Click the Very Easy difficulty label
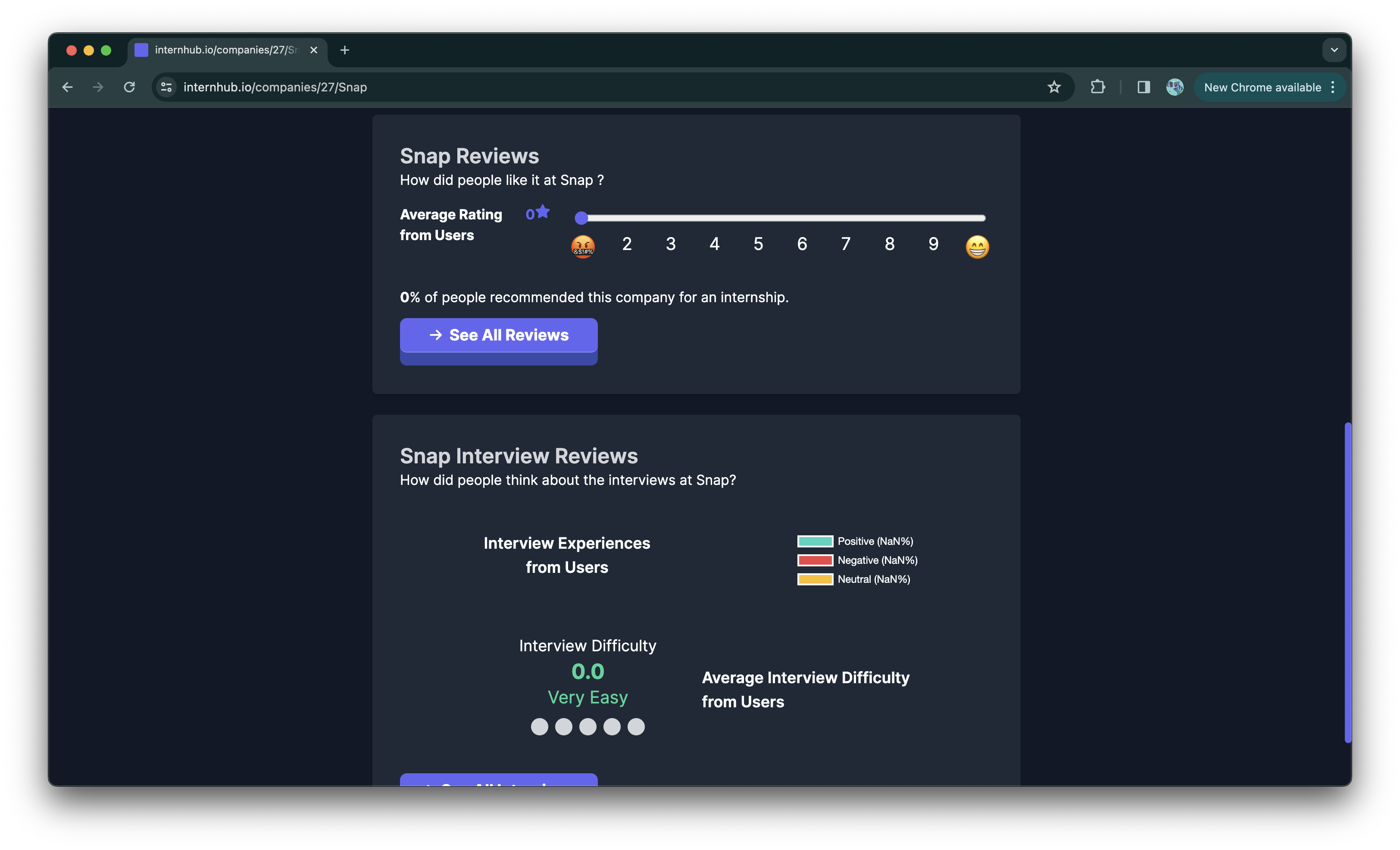1400x850 pixels. (587, 697)
